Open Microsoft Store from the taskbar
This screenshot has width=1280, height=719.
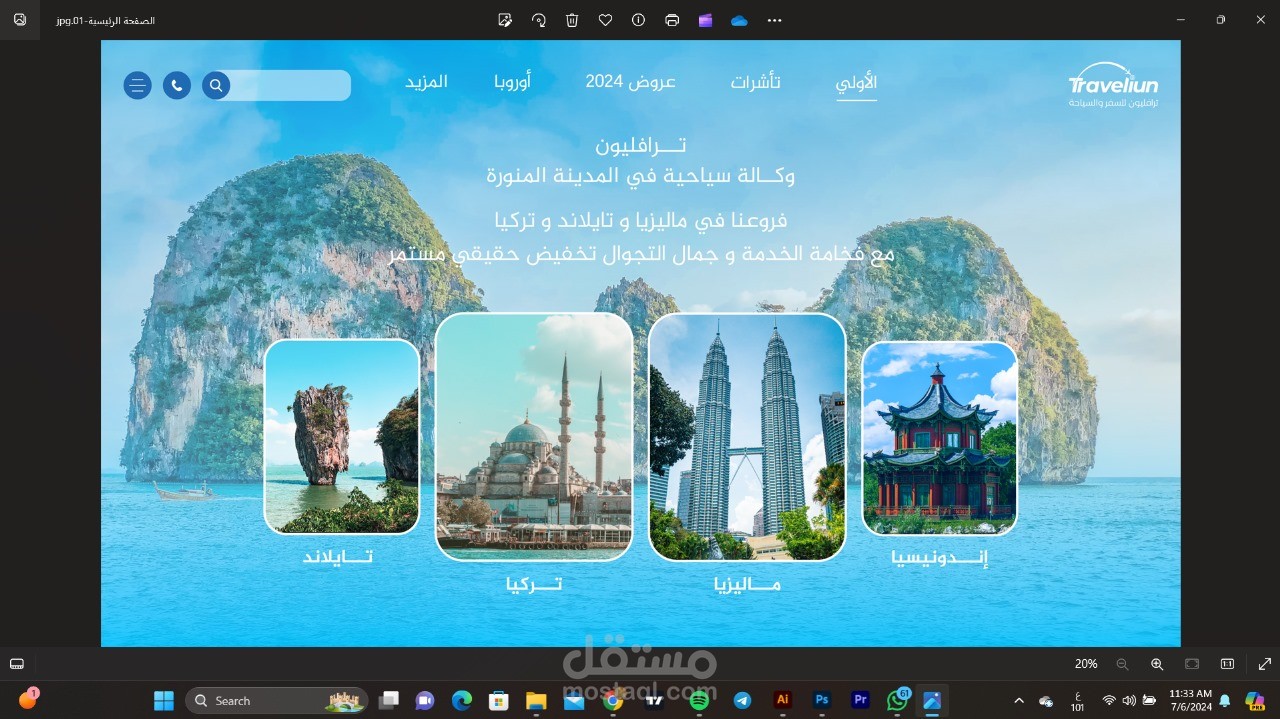(498, 700)
